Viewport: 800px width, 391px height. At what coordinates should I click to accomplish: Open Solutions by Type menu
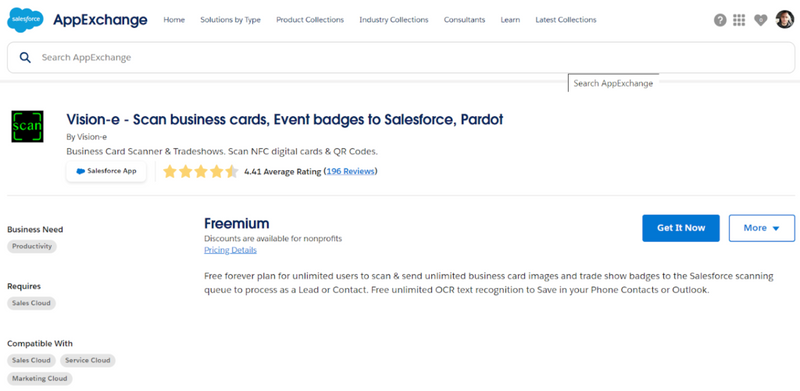click(x=230, y=20)
